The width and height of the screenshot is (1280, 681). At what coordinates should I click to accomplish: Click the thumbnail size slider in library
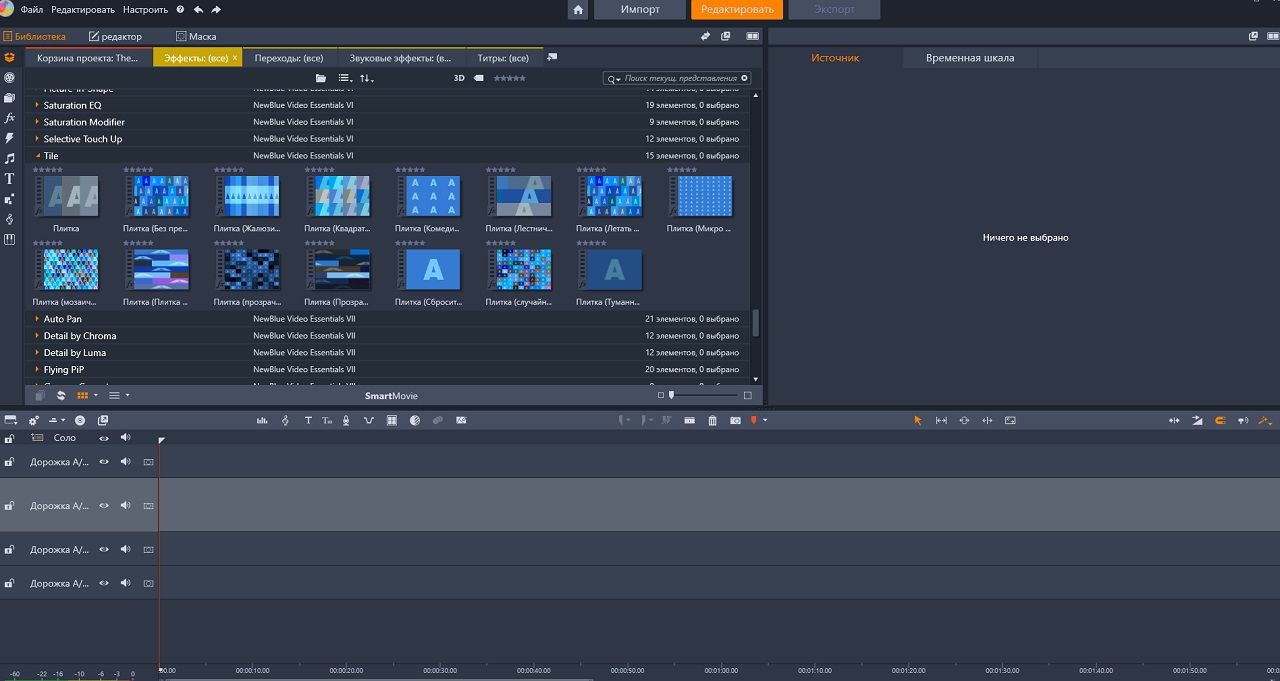(672, 395)
